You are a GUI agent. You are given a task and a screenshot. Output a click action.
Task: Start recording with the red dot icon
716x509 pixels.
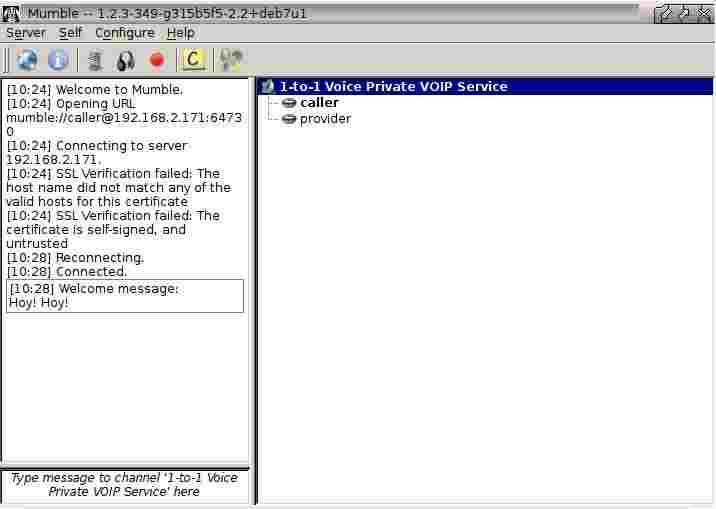pos(157,60)
